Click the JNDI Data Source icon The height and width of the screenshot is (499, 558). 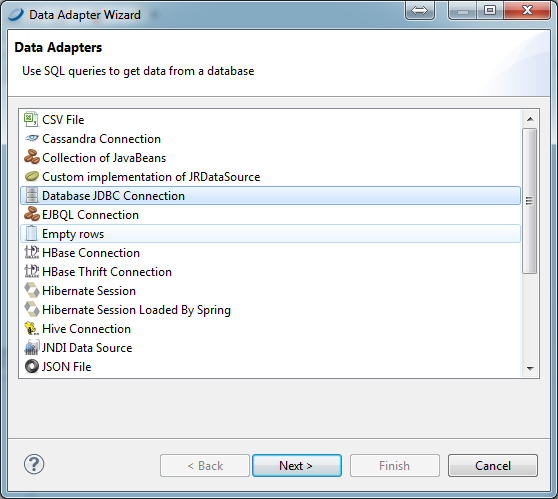point(32,347)
